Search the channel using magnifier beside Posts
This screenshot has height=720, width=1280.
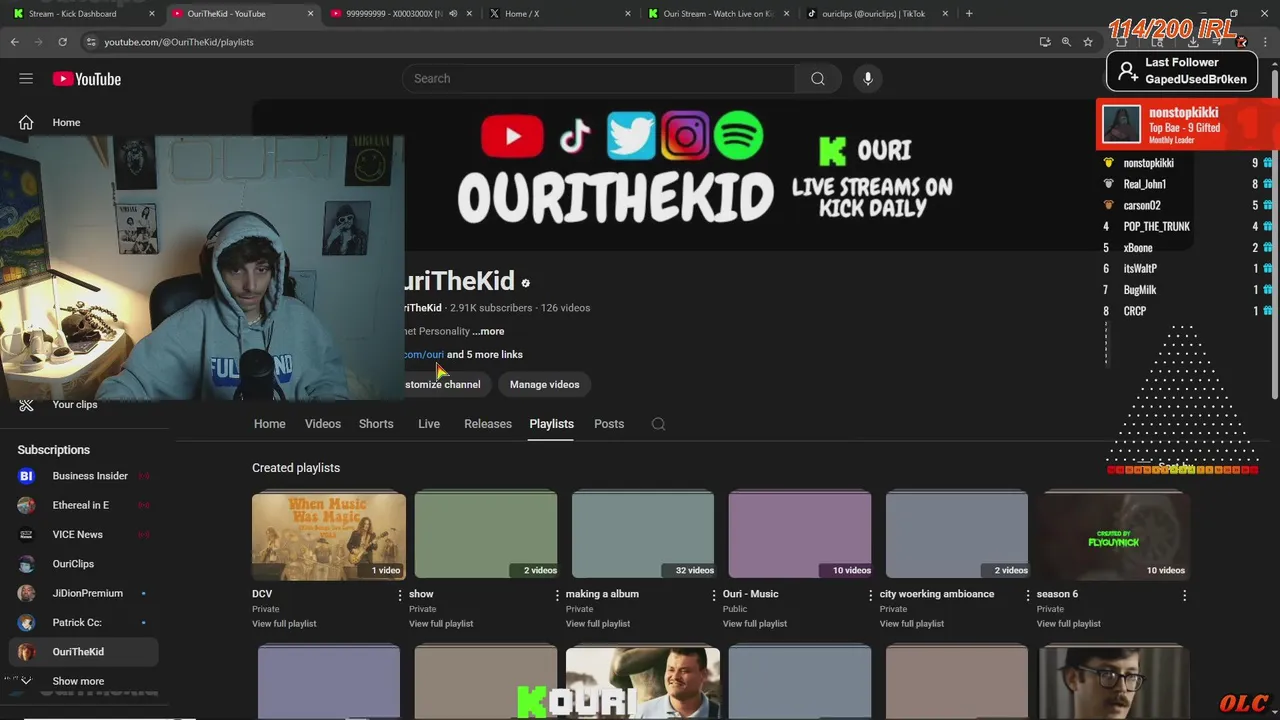click(x=658, y=424)
